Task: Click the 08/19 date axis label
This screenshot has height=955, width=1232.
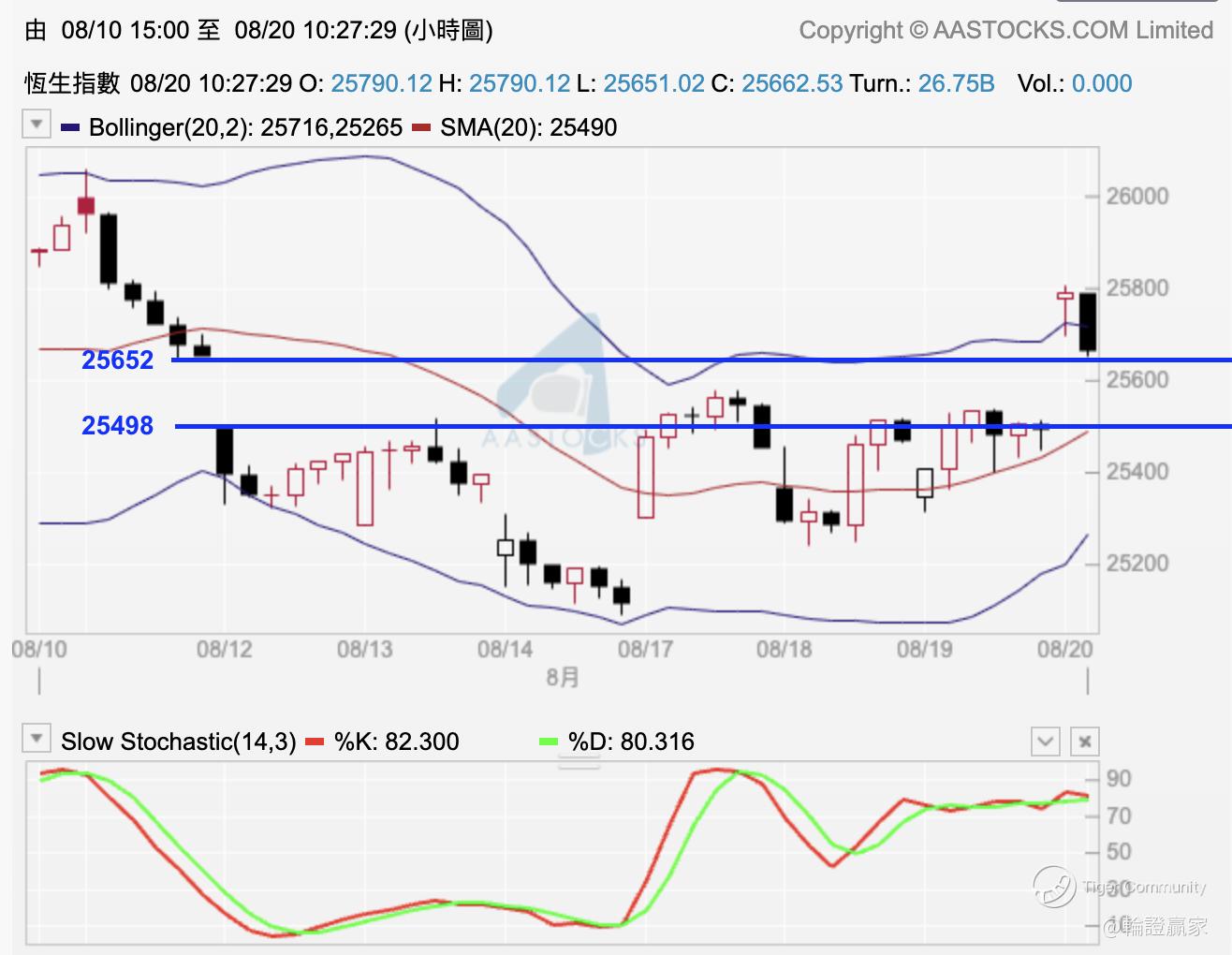Action: [x=925, y=649]
